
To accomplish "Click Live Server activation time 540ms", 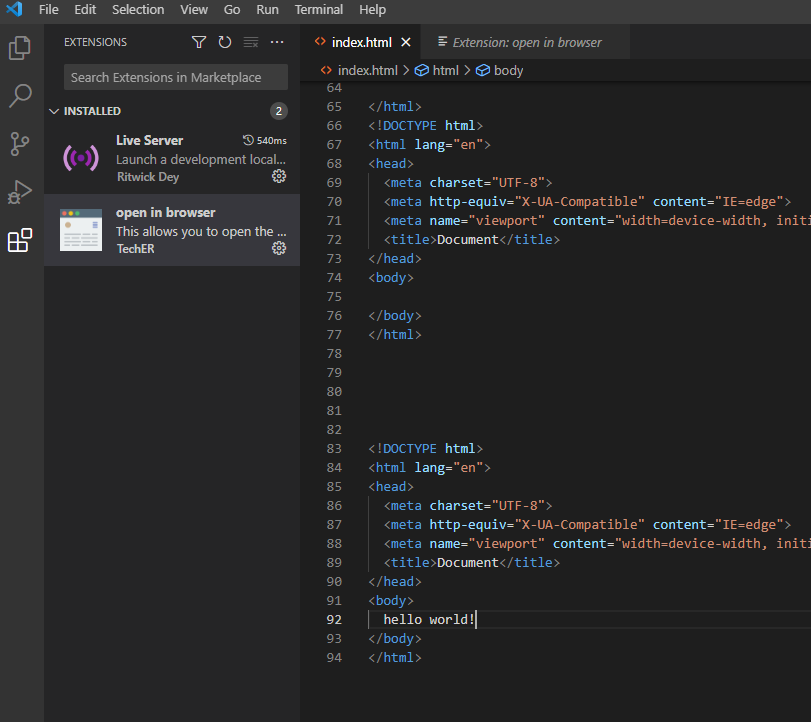I will click(x=265, y=140).
